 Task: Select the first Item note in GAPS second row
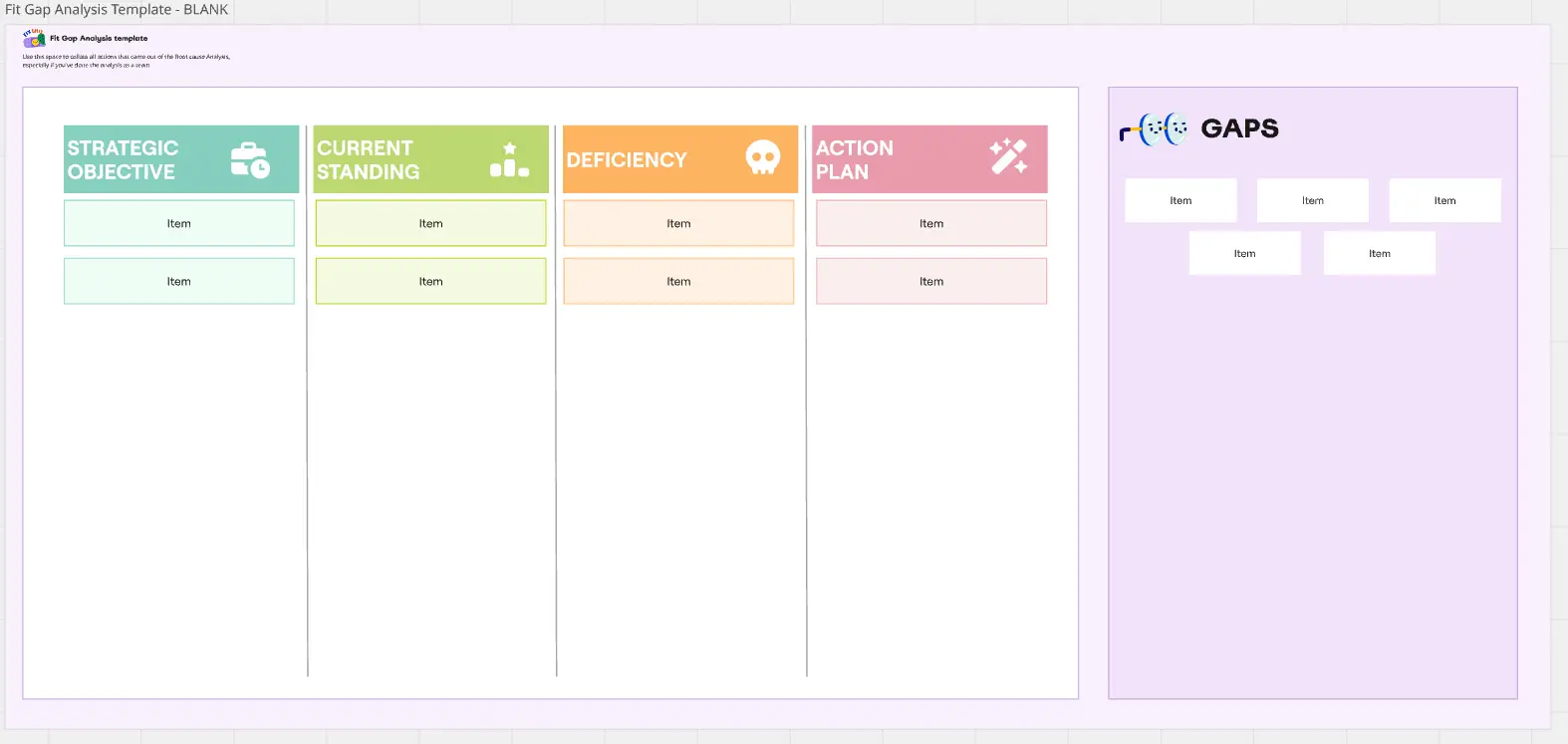pos(1244,253)
